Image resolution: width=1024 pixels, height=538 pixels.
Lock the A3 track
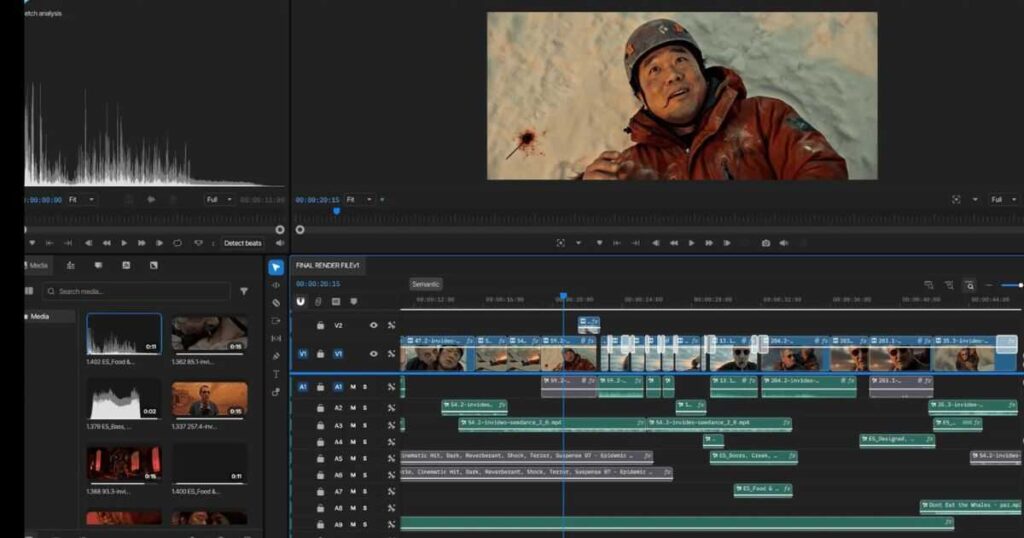coord(321,425)
